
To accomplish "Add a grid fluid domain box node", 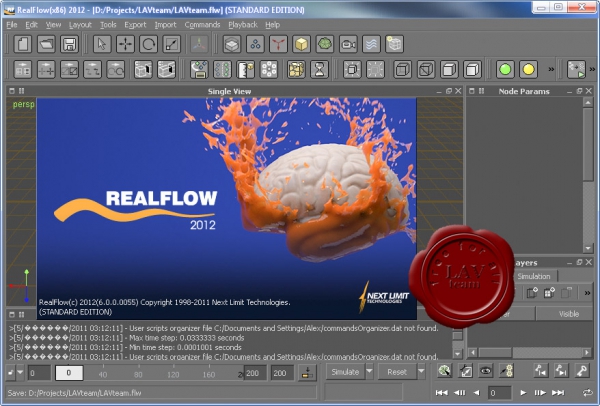I will (x=232, y=44).
